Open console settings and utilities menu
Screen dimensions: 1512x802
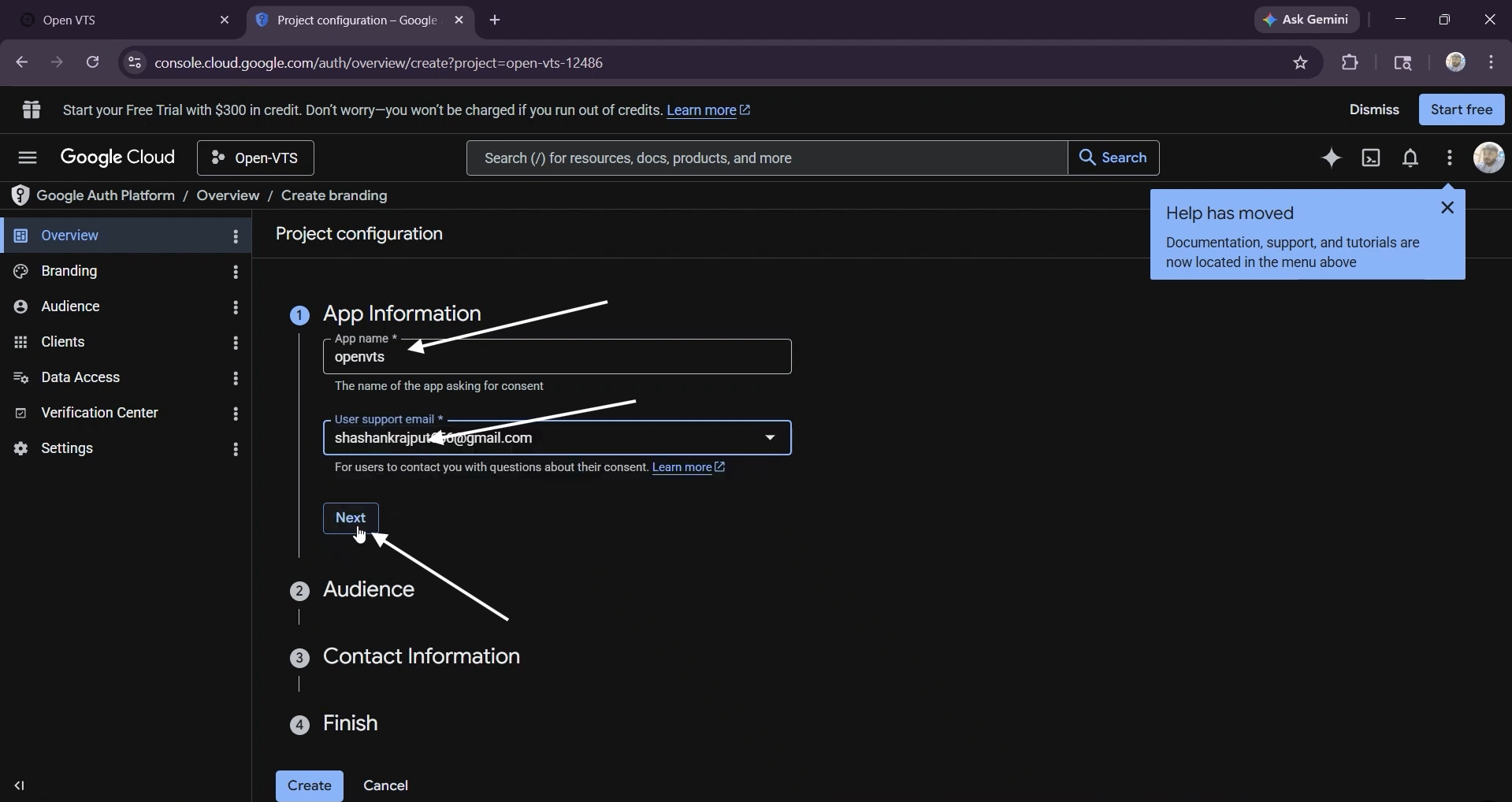(x=1450, y=158)
